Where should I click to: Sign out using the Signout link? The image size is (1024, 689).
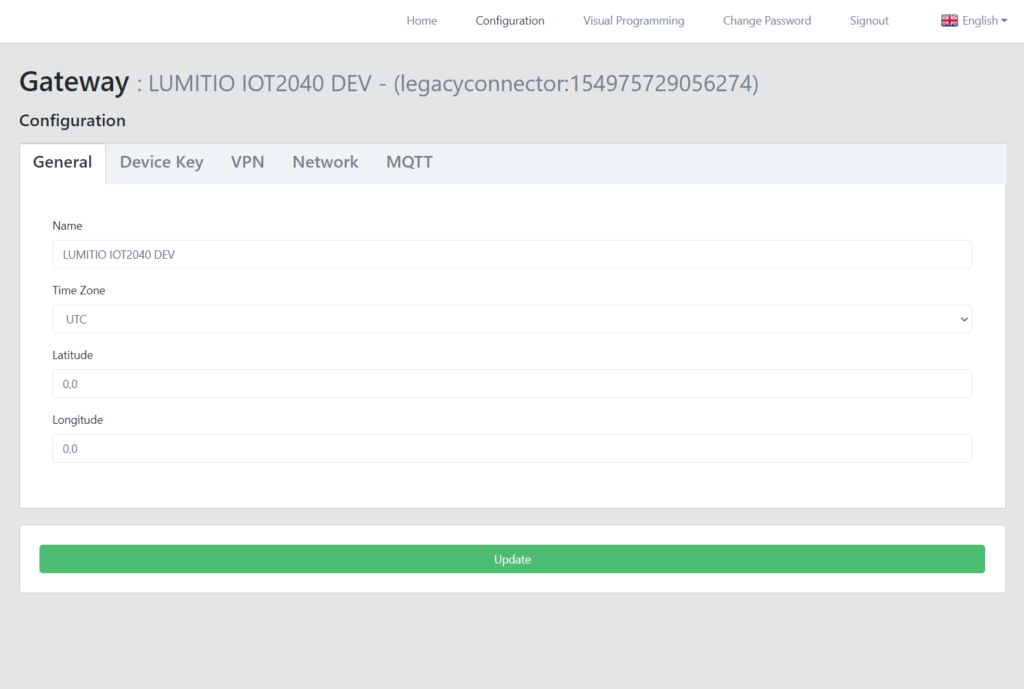tap(869, 21)
